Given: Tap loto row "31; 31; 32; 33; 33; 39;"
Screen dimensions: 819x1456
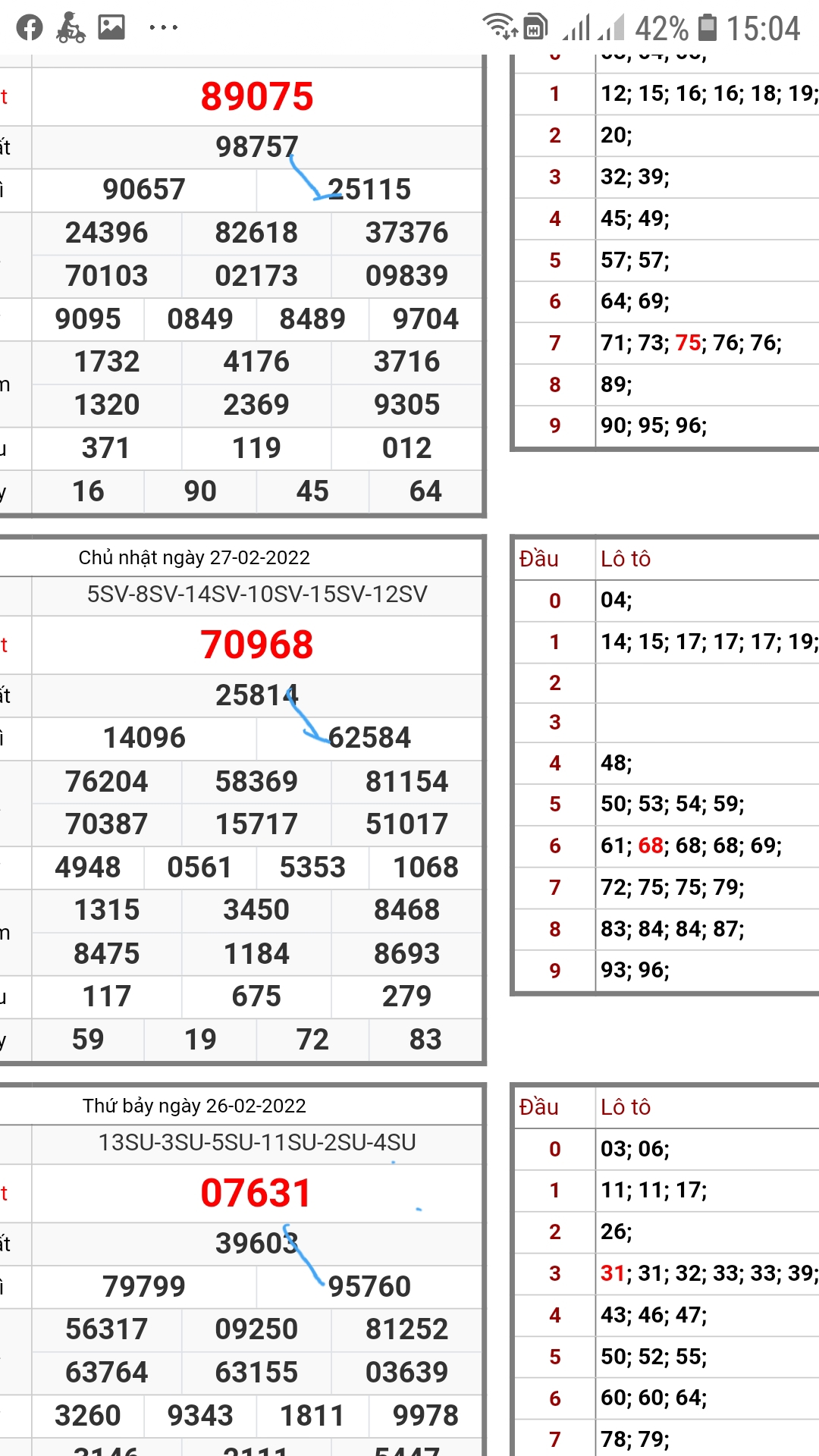Looking at the screenshot, I should pos(710,1273).
